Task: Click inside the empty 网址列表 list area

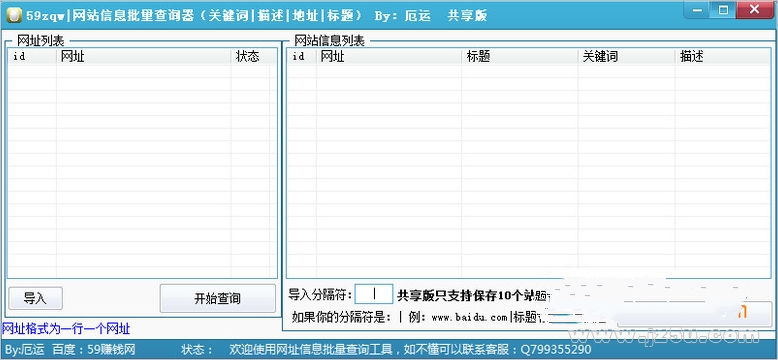Action: 142,171
